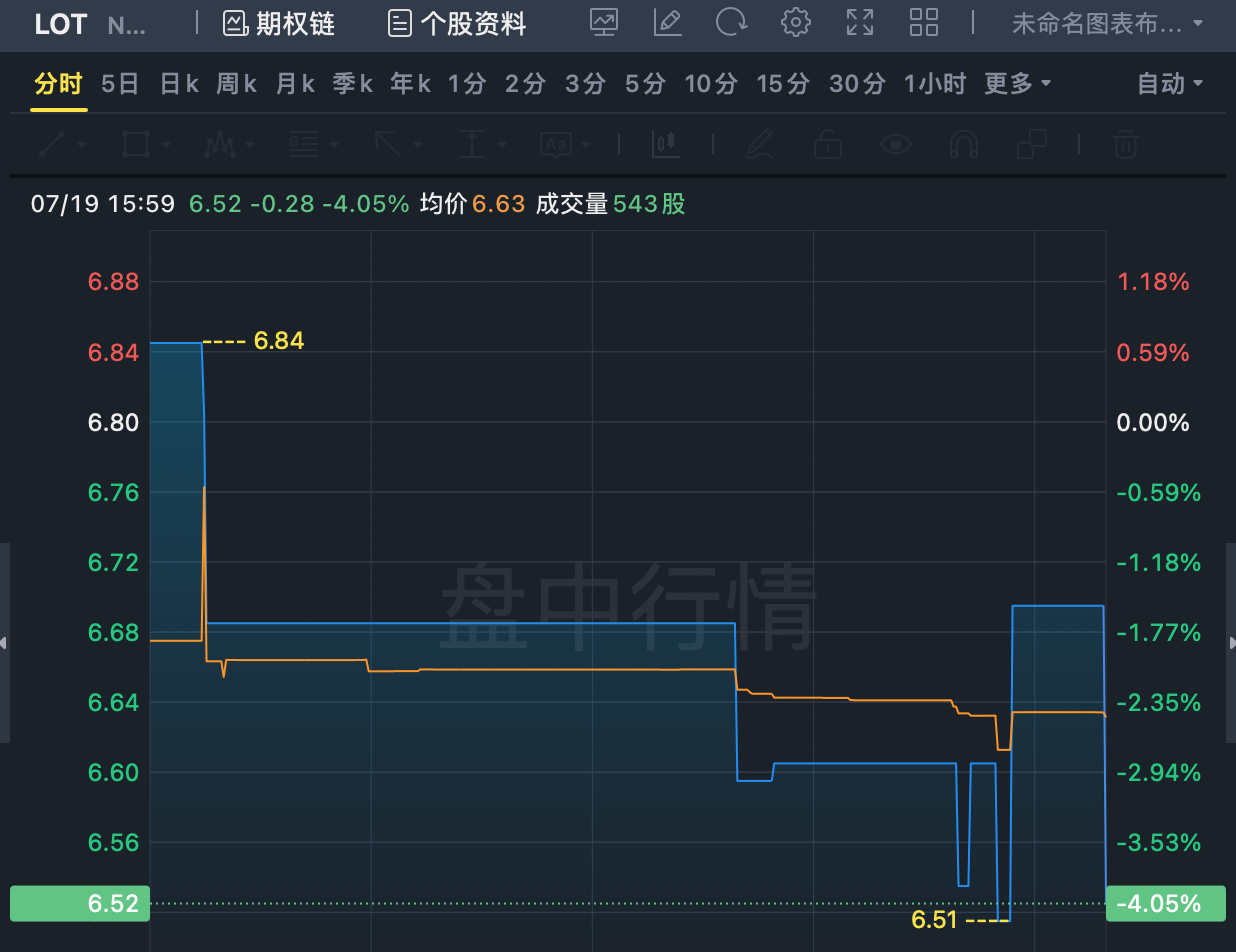This screenshot has width=1236, height=952.
Task: Select the angle arrow drawing tool
Action: [387, 145]
